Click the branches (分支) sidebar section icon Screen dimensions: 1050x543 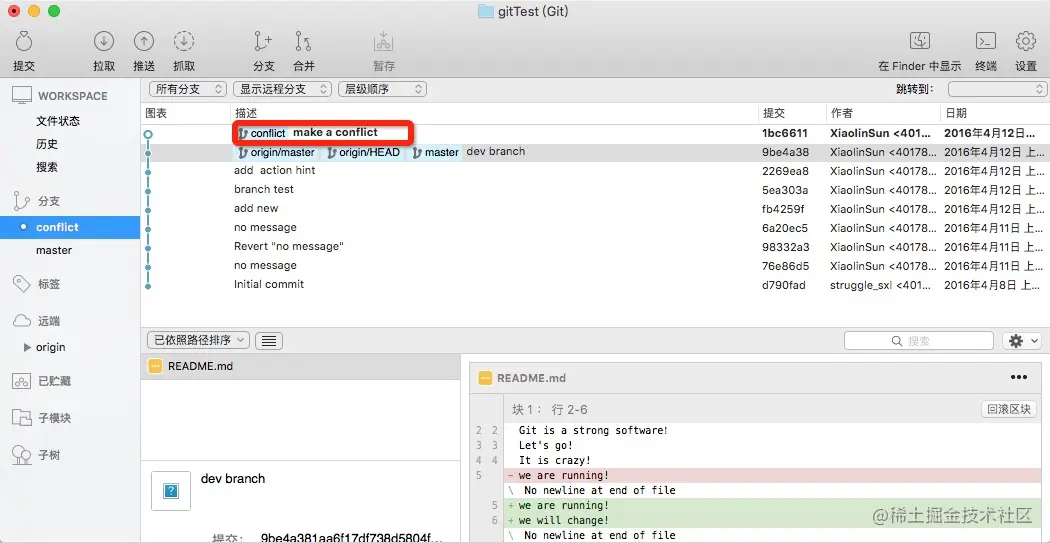22,201
